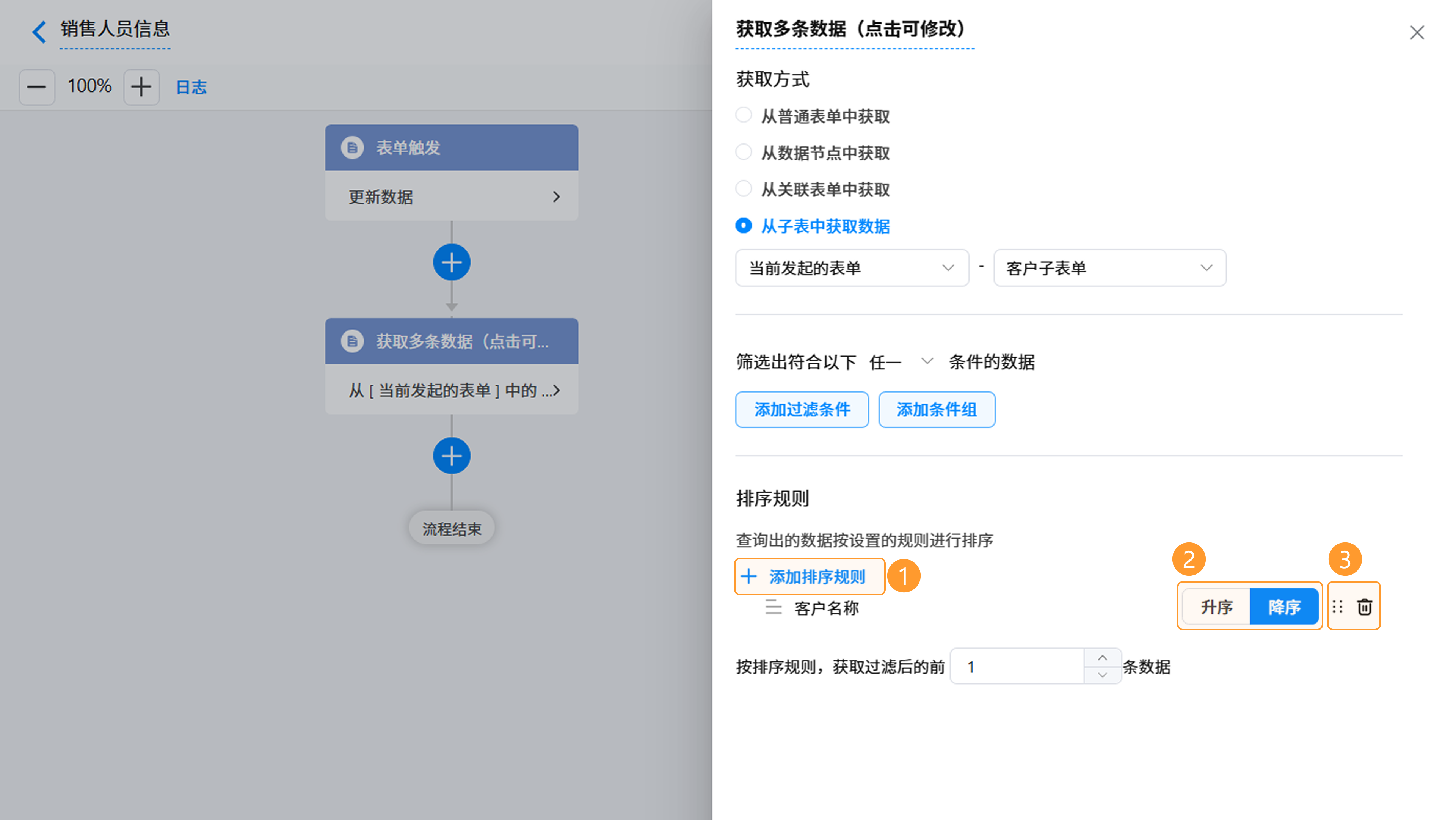Open the 任一 condition match dropdown
This screenshot has width=1456, height=820.
click(901, 362)
